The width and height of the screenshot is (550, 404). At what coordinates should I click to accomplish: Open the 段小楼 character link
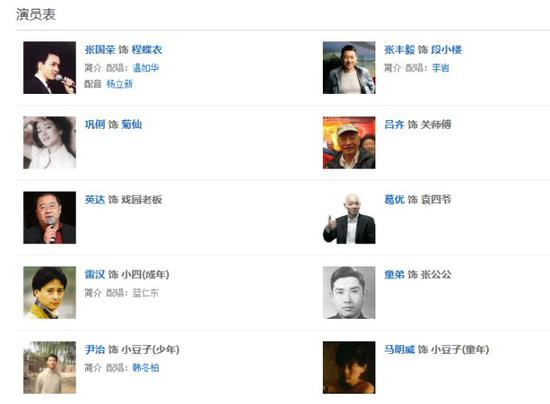click(x=447, y=50)
